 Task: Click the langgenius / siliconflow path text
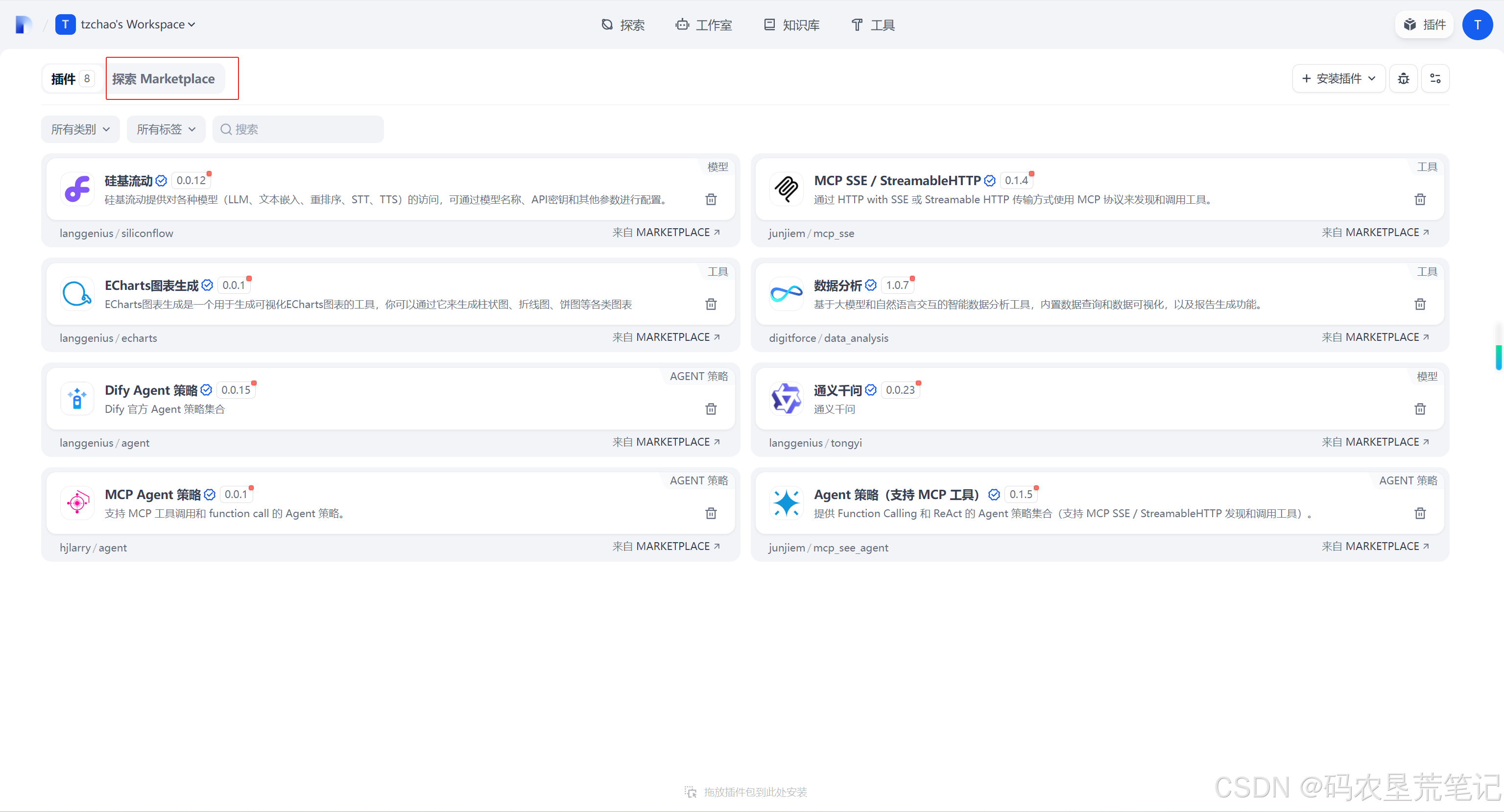[x=116, y=233]
